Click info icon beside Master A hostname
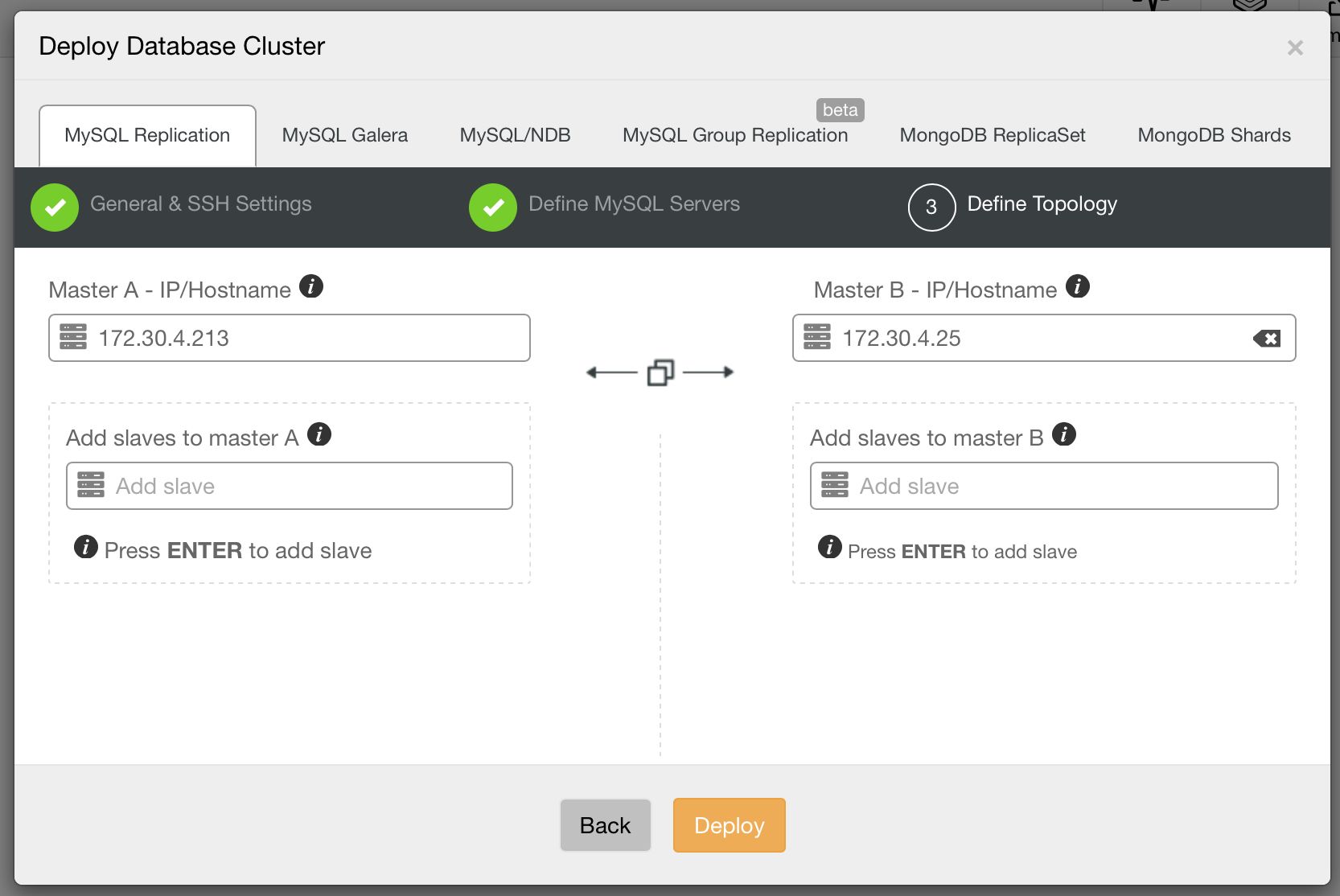 (x=311, y=286)
